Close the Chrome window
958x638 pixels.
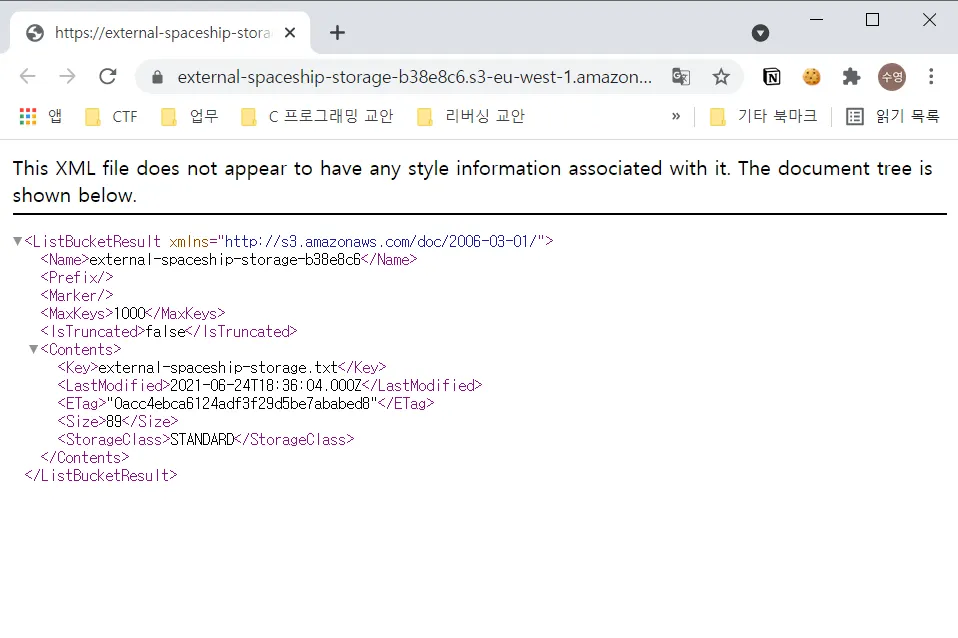[929, 20]
